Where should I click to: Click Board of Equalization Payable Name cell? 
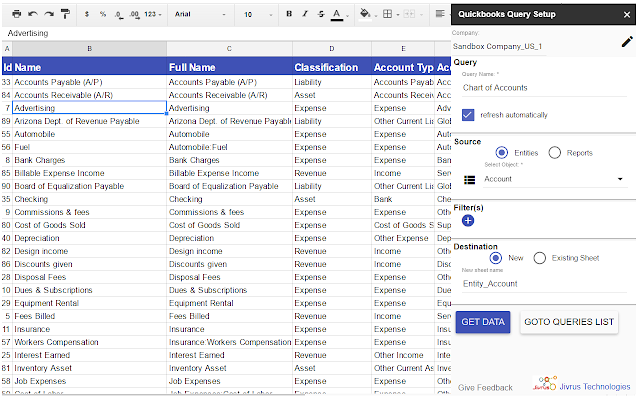coord(89,187)
